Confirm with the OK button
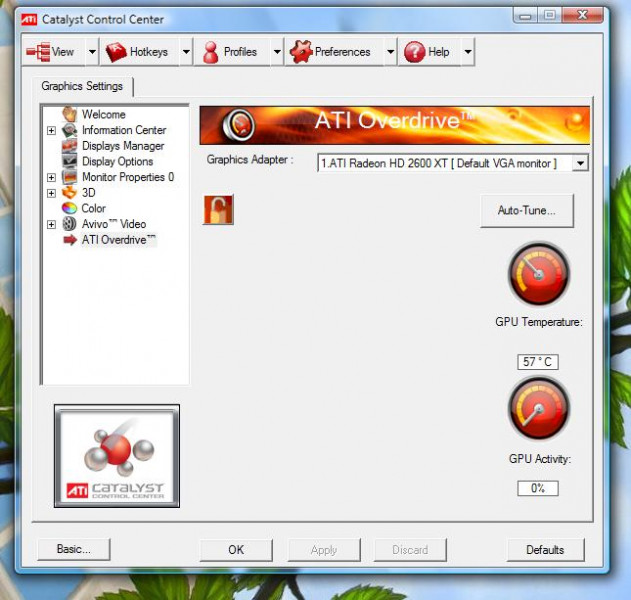The width and height of the screenshot is (631, 600). tap(236, 550)
